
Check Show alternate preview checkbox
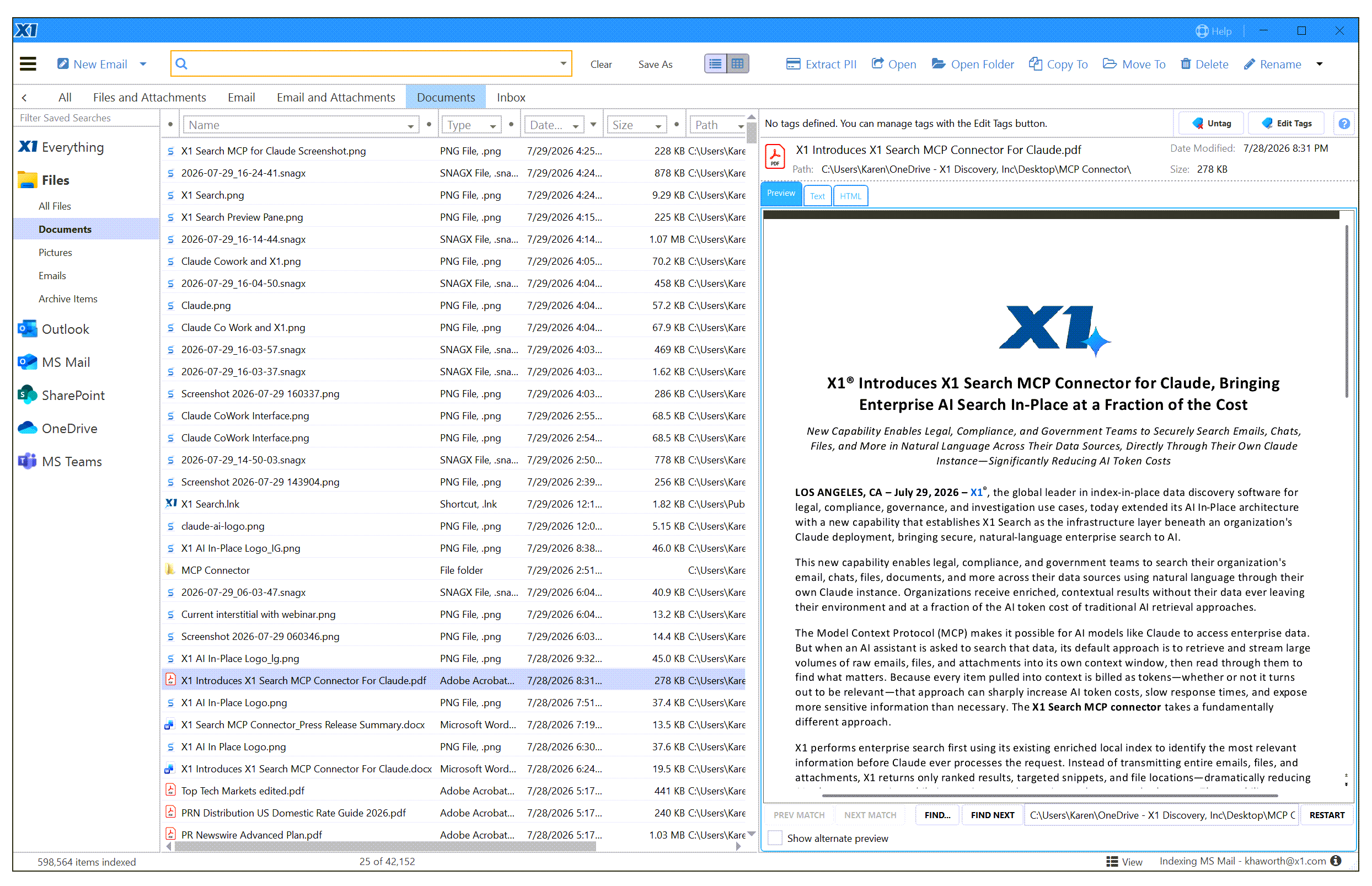(x=775, y=837)
